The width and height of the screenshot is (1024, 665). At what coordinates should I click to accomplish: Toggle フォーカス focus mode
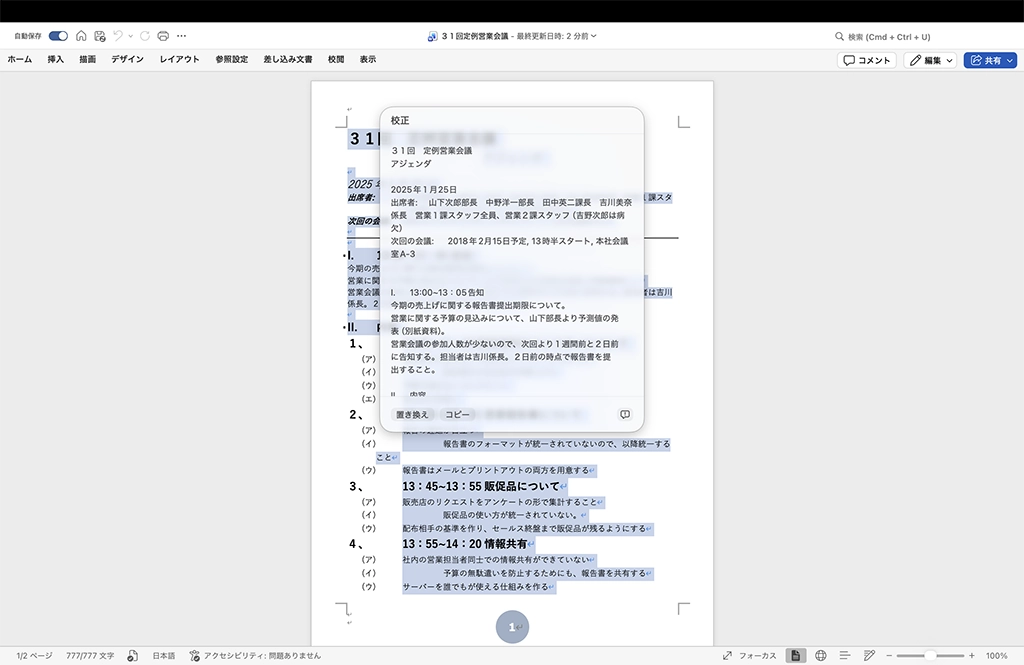(x=749, y=655)
